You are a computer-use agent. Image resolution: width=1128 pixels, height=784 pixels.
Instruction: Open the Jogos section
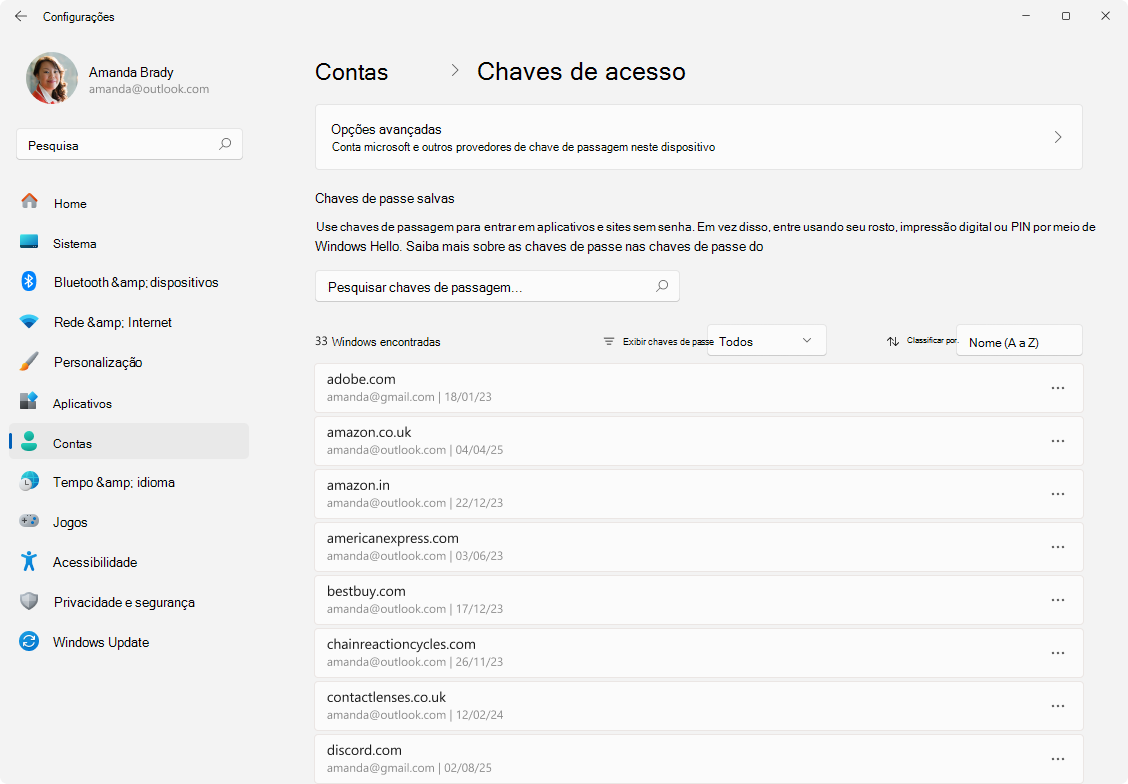[129, 521]
